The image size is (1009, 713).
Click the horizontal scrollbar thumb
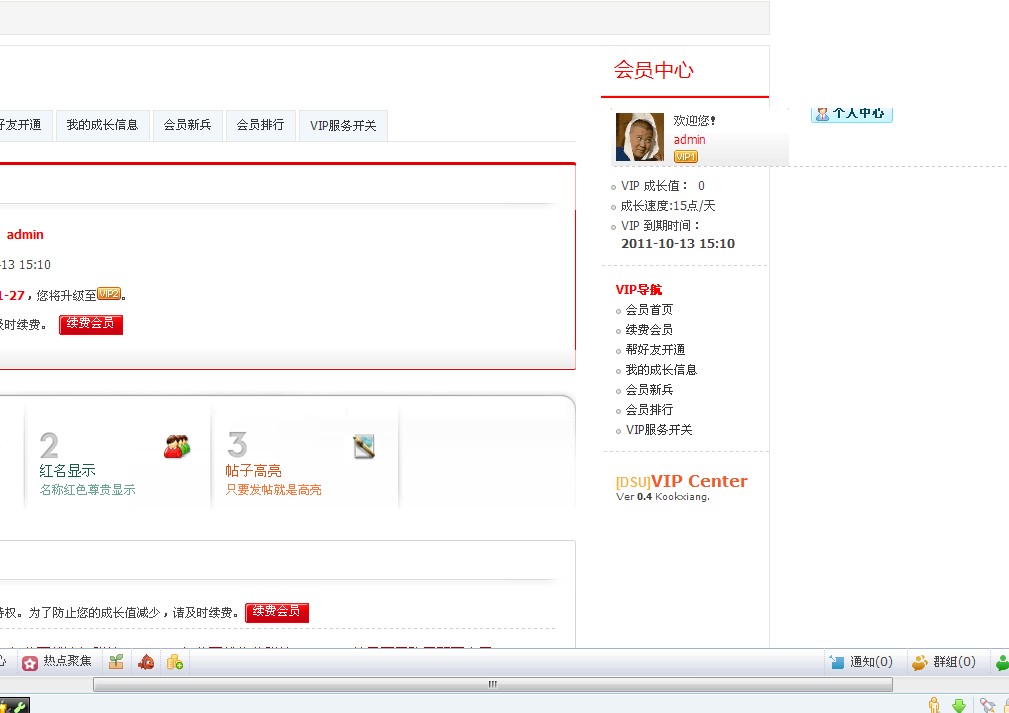click(492, 684)
